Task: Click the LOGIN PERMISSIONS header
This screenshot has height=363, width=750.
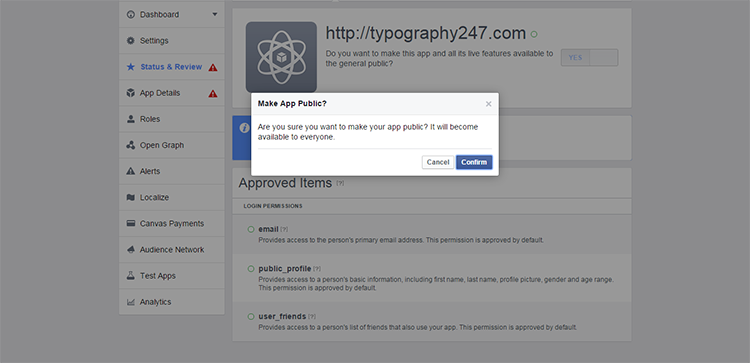Action: 273,206
